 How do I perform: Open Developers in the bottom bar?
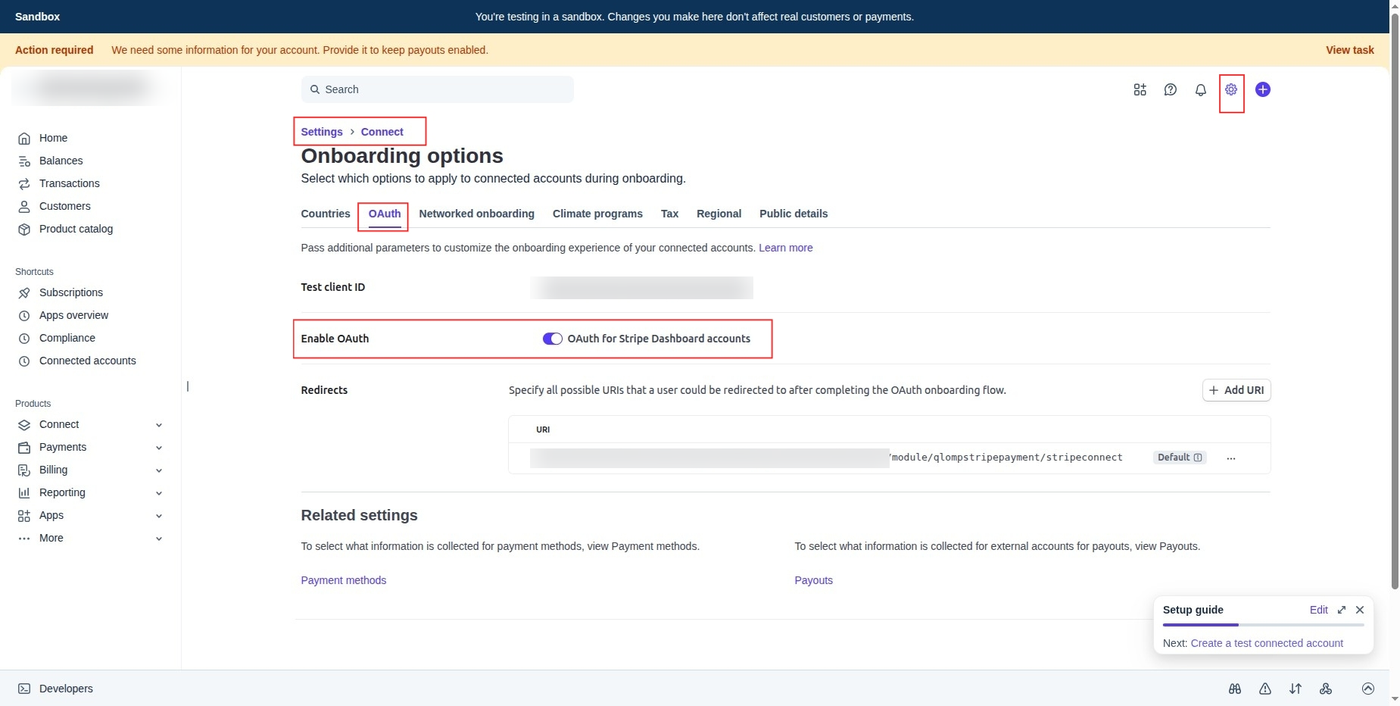(x=66, y=689)
